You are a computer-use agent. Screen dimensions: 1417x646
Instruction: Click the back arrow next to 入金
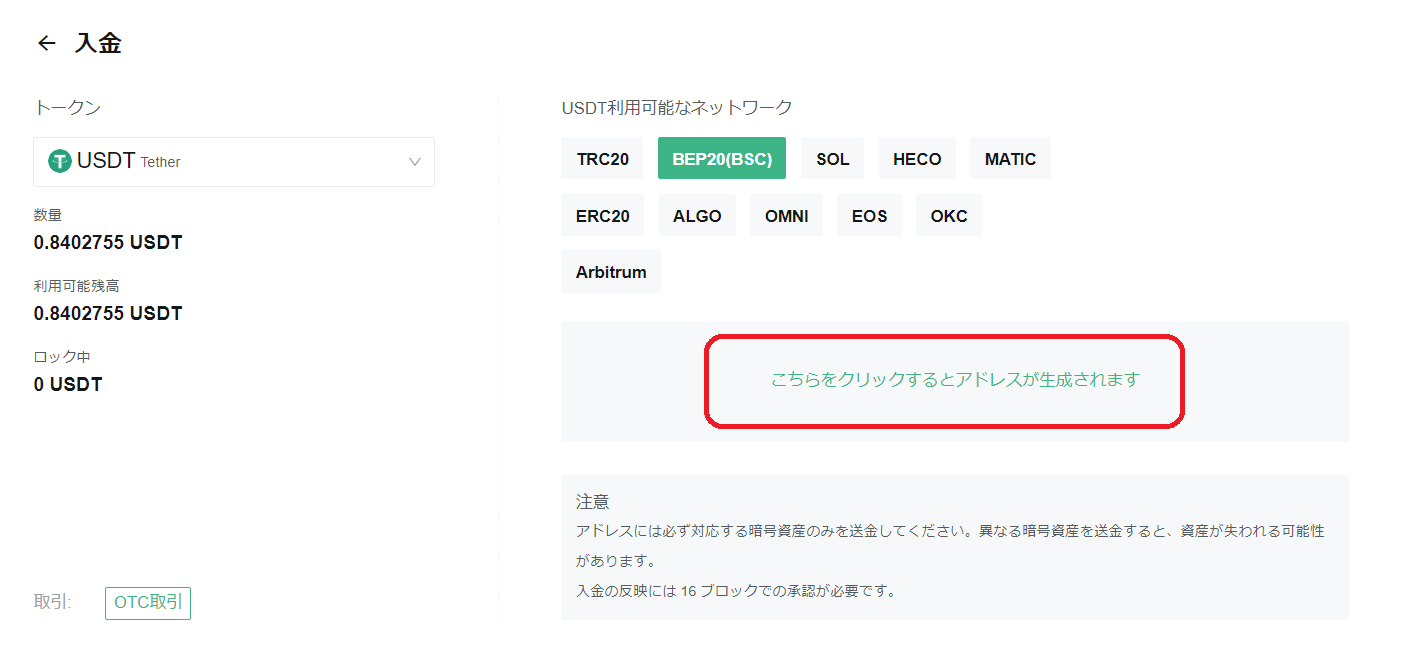(x=46, y=44)
